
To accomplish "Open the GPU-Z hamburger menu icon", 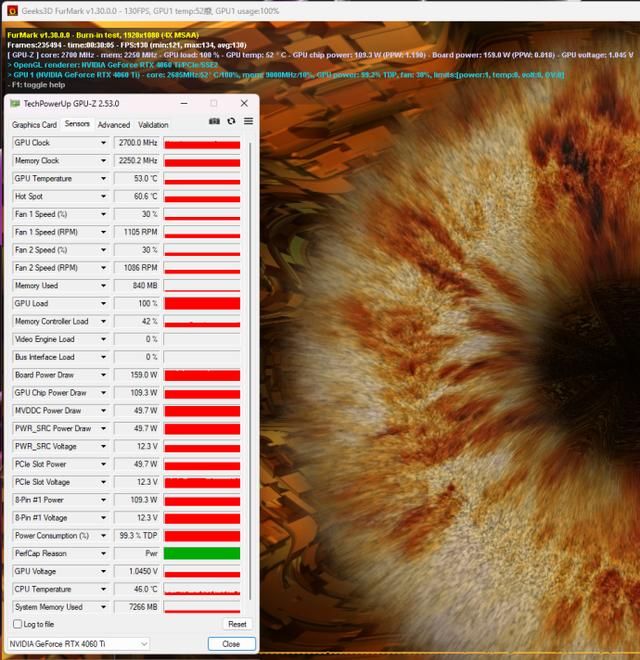I will pos(248,121).
